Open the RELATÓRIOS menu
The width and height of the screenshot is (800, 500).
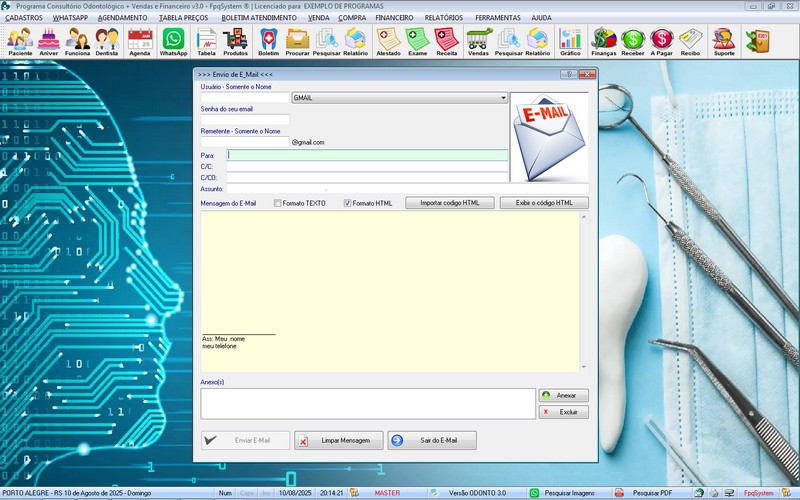click(x=443, y=18)
